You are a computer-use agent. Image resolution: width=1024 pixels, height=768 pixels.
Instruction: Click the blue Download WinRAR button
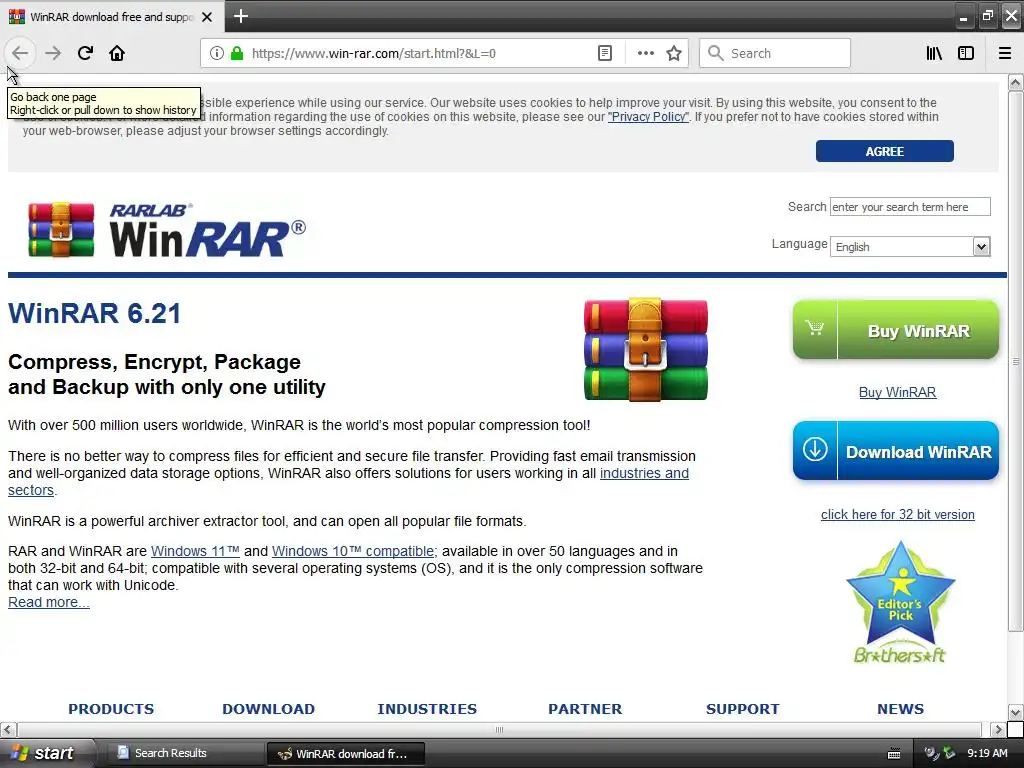click(895, 451)
